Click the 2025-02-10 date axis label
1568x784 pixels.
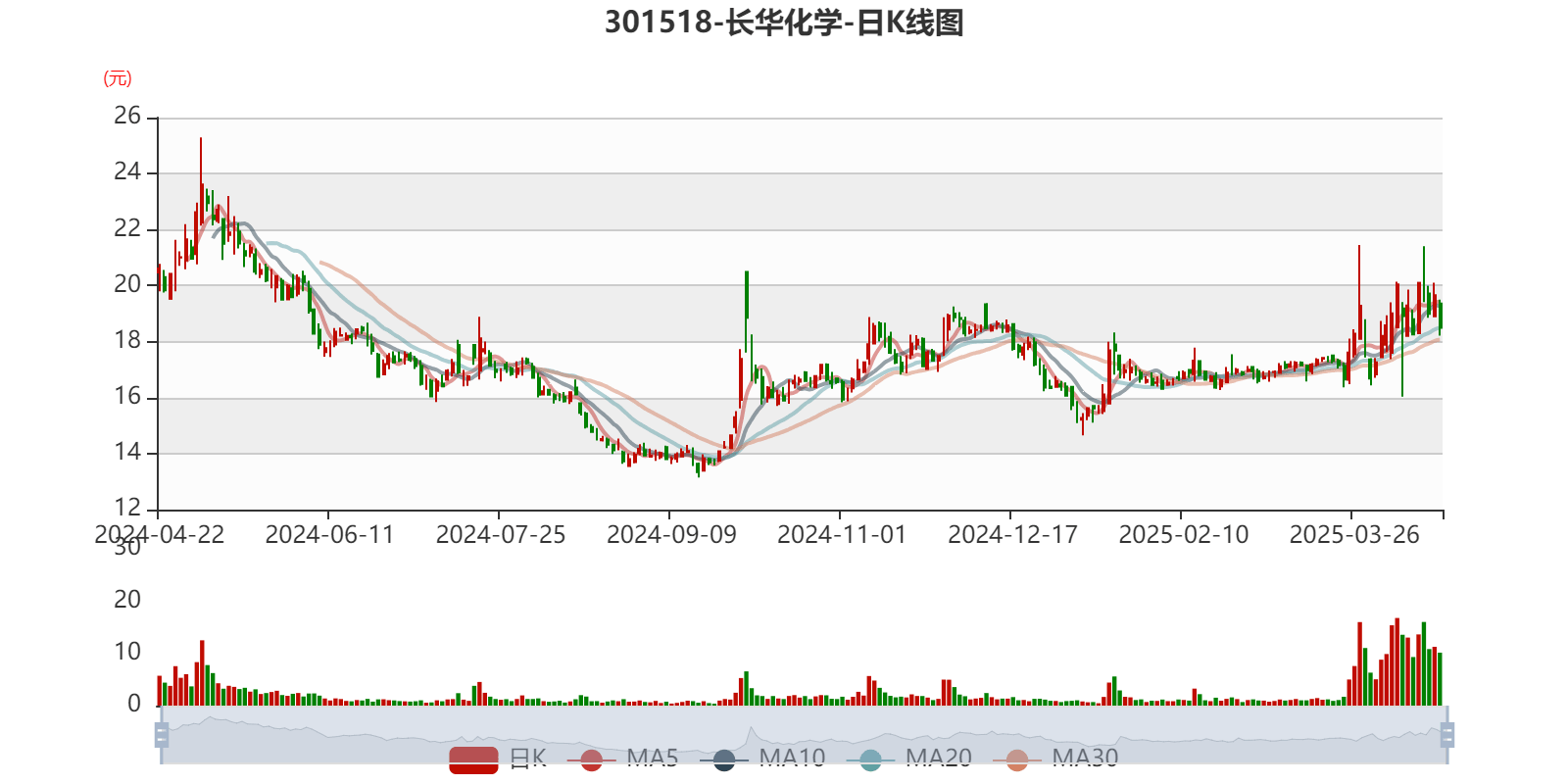1184,535
